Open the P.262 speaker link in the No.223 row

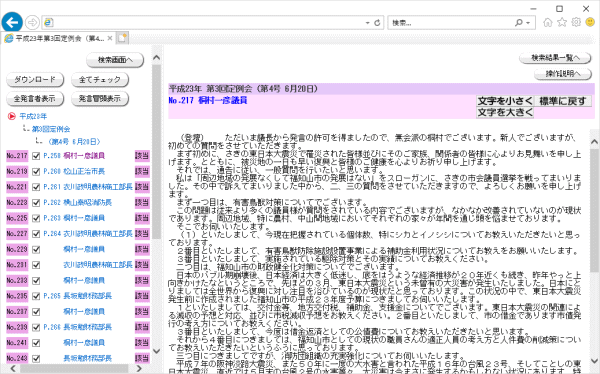pos(77,203)
